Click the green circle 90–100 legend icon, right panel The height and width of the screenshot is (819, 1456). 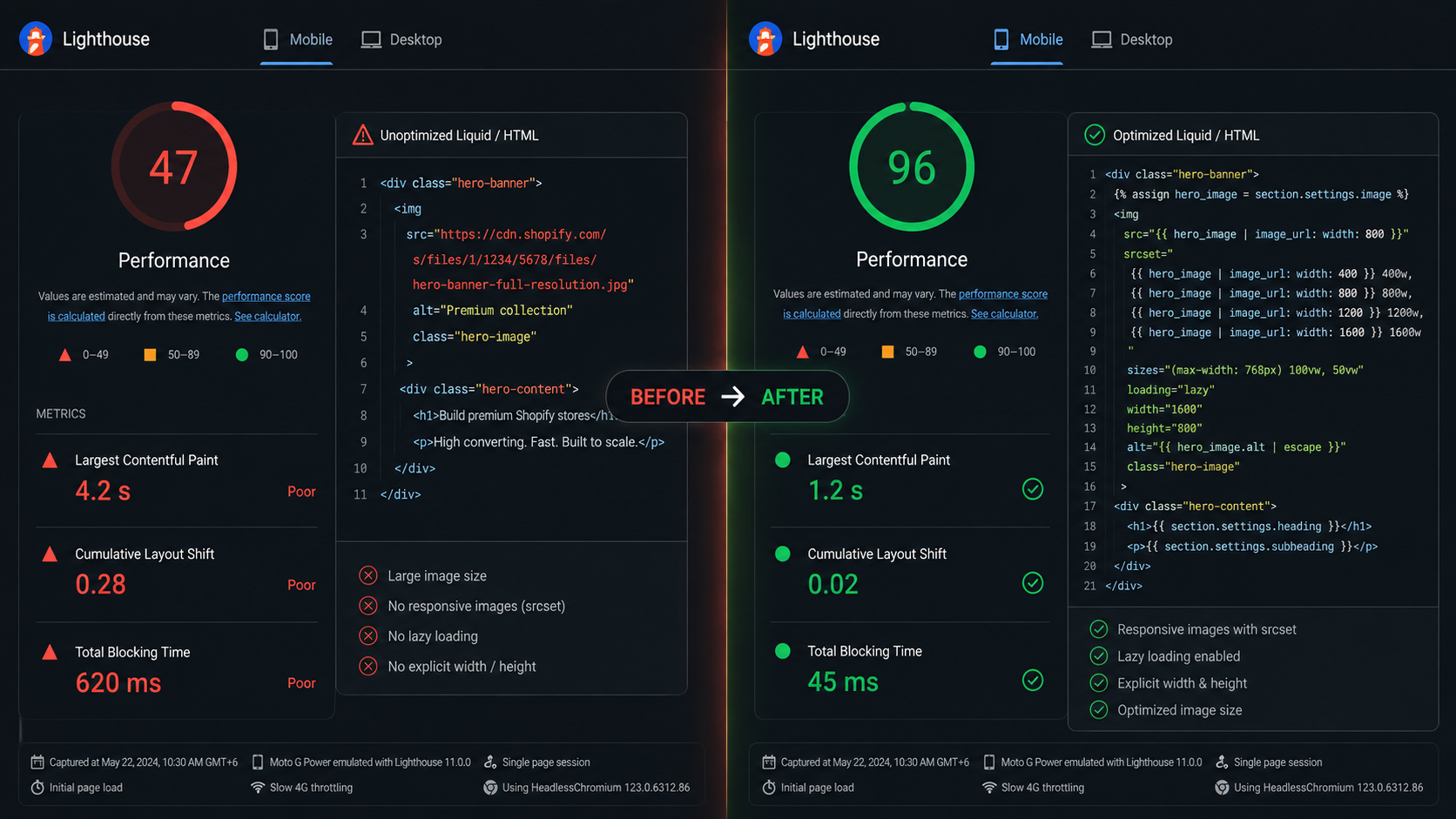pos(980,352)
